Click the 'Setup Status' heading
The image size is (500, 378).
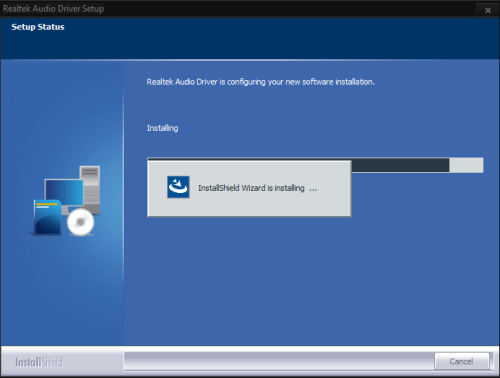click(x=38, y=27)
